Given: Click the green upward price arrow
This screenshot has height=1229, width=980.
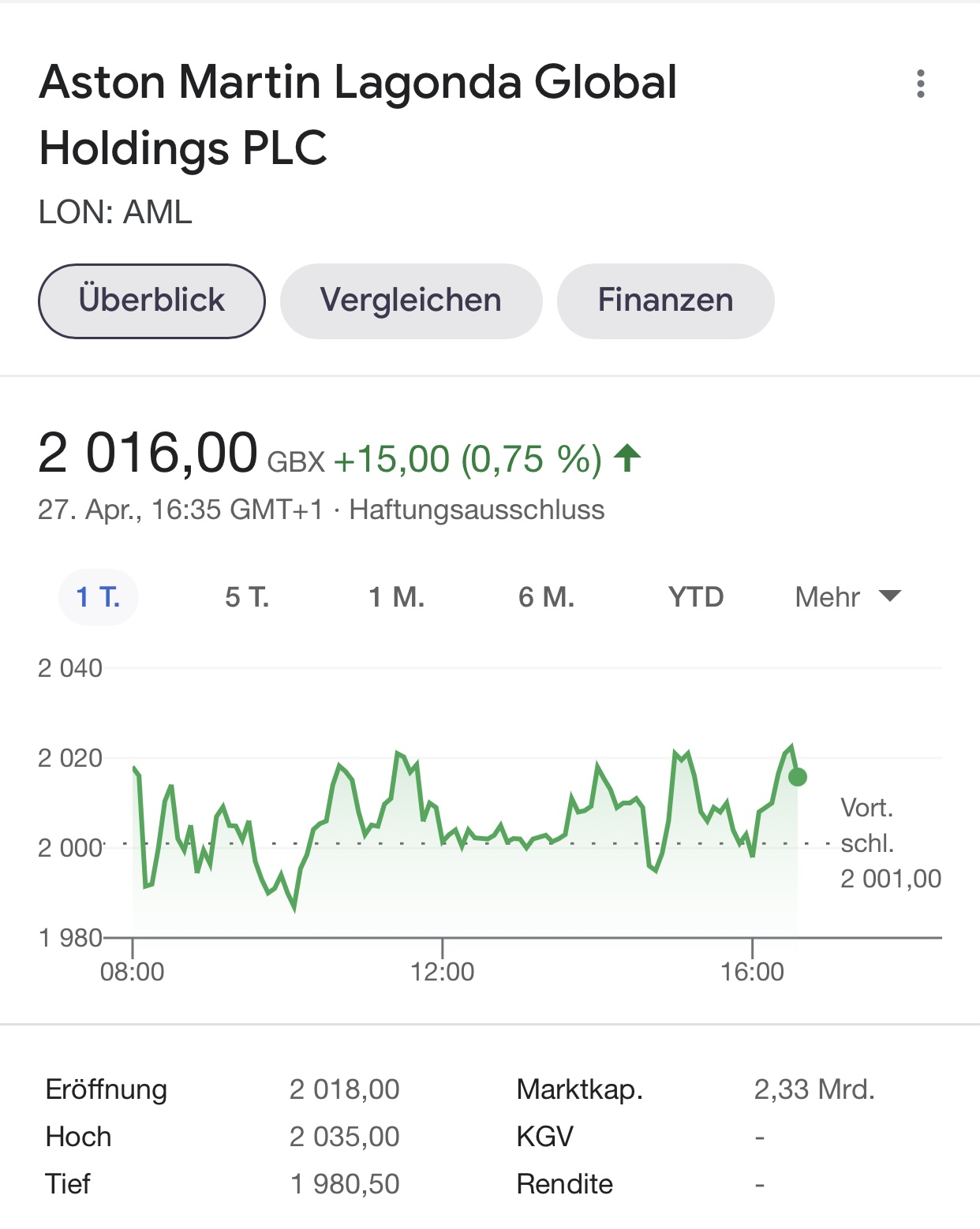Looking at the screenshot, I should 628,458.
